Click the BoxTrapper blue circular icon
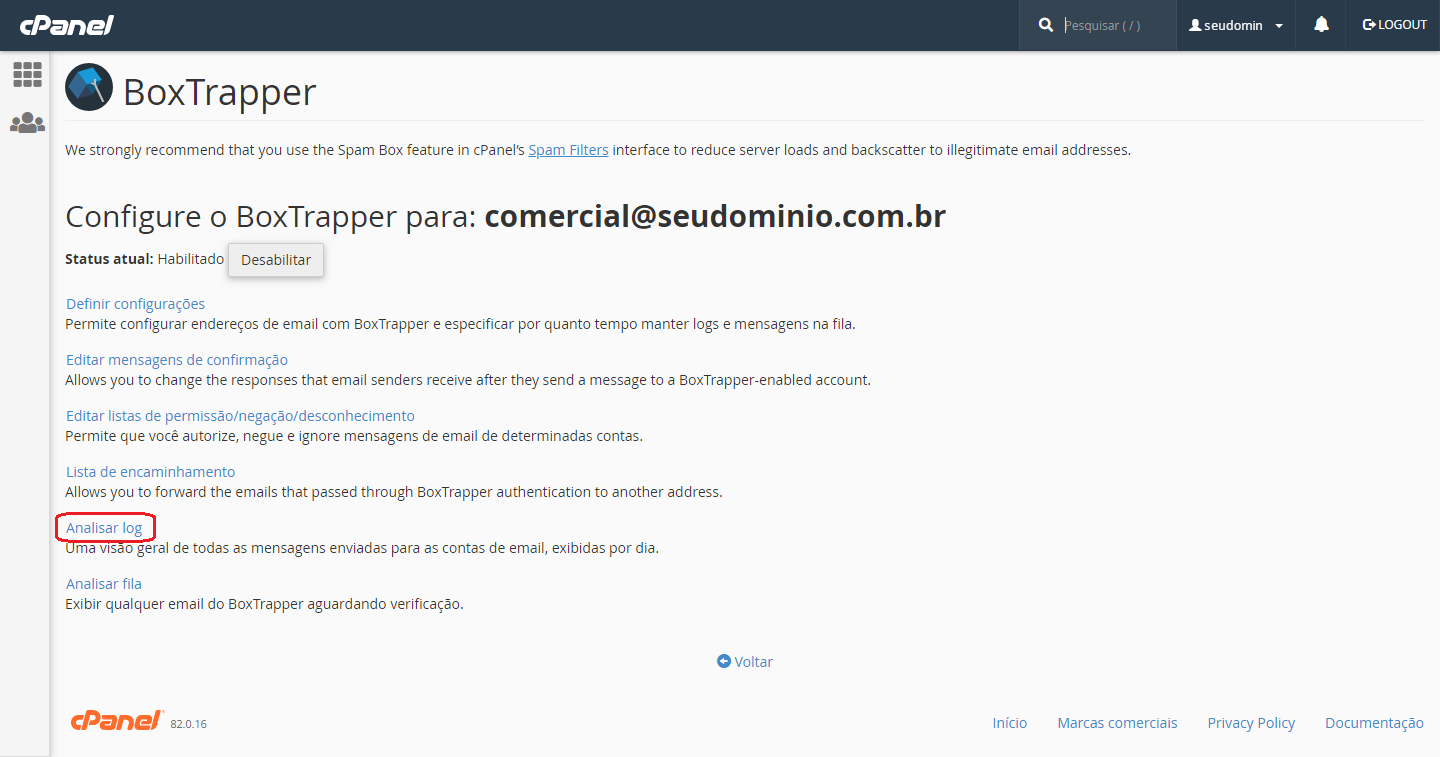1440x757 pixels. pos(89,87)
